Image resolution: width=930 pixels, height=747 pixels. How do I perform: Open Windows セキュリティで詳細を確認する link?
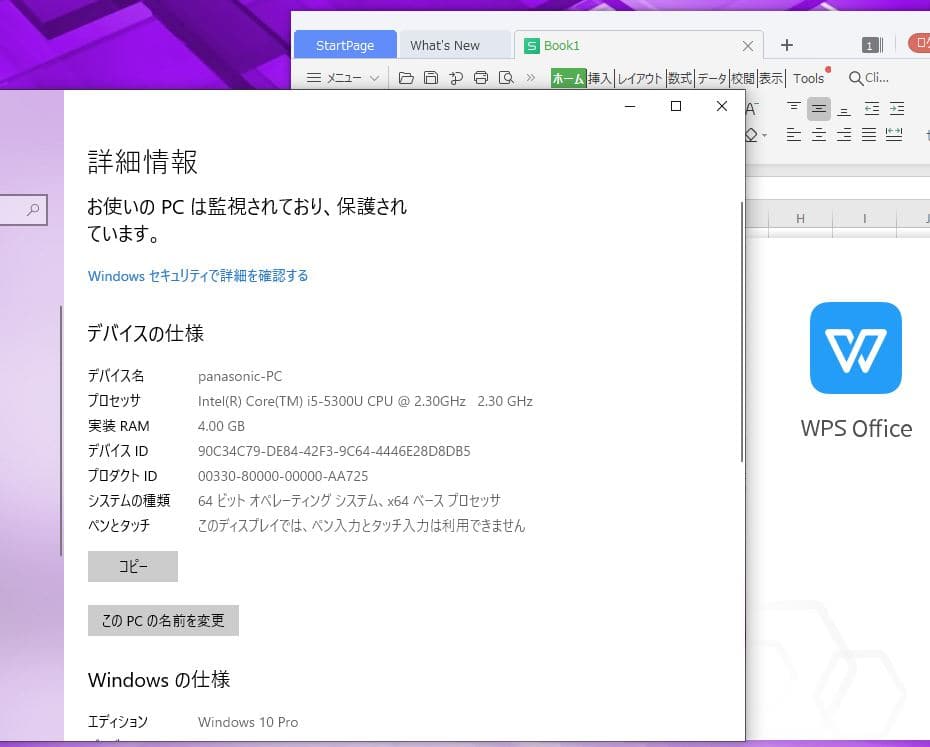click(198, 276)
